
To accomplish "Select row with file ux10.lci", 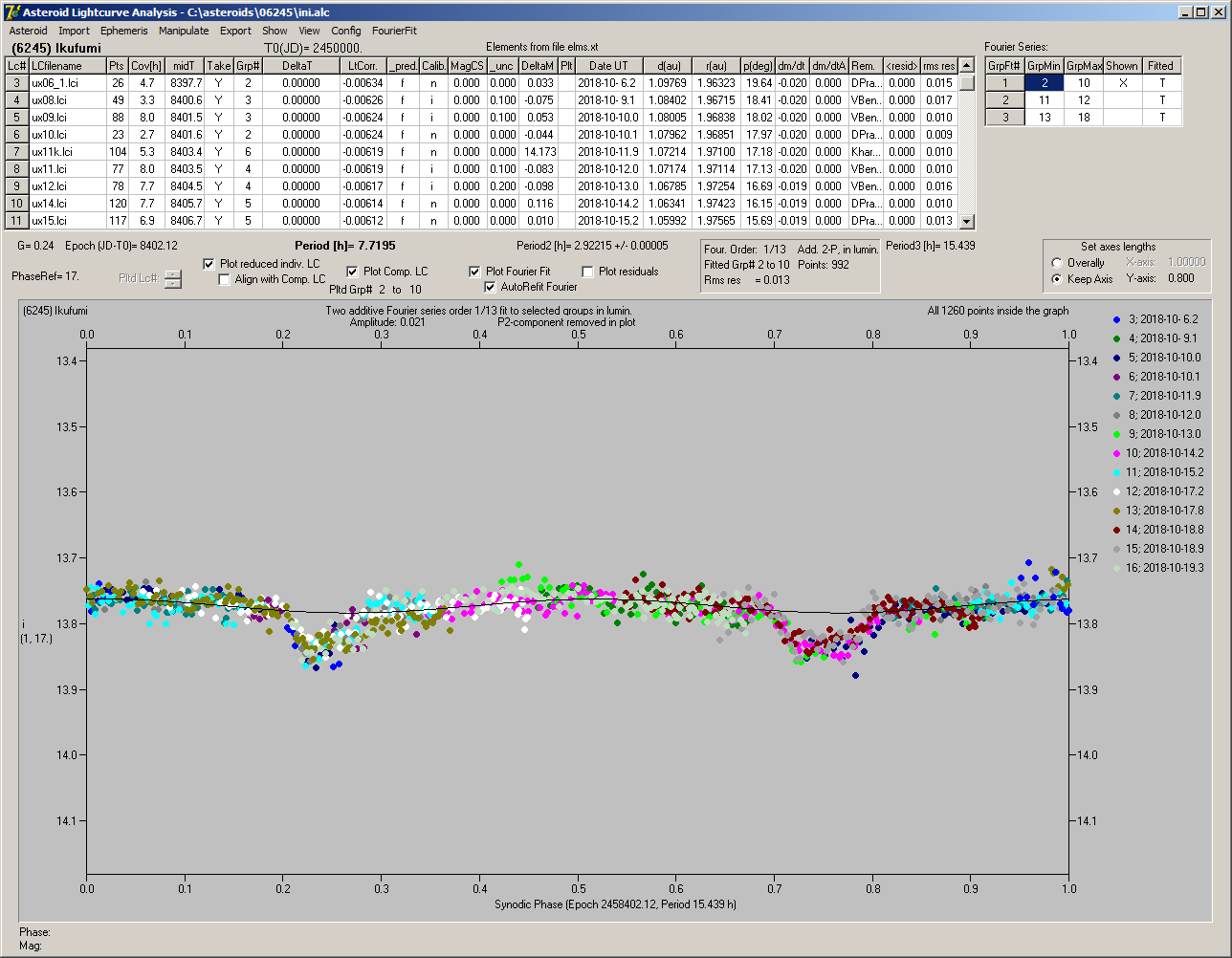I will [x=482, y=135].
